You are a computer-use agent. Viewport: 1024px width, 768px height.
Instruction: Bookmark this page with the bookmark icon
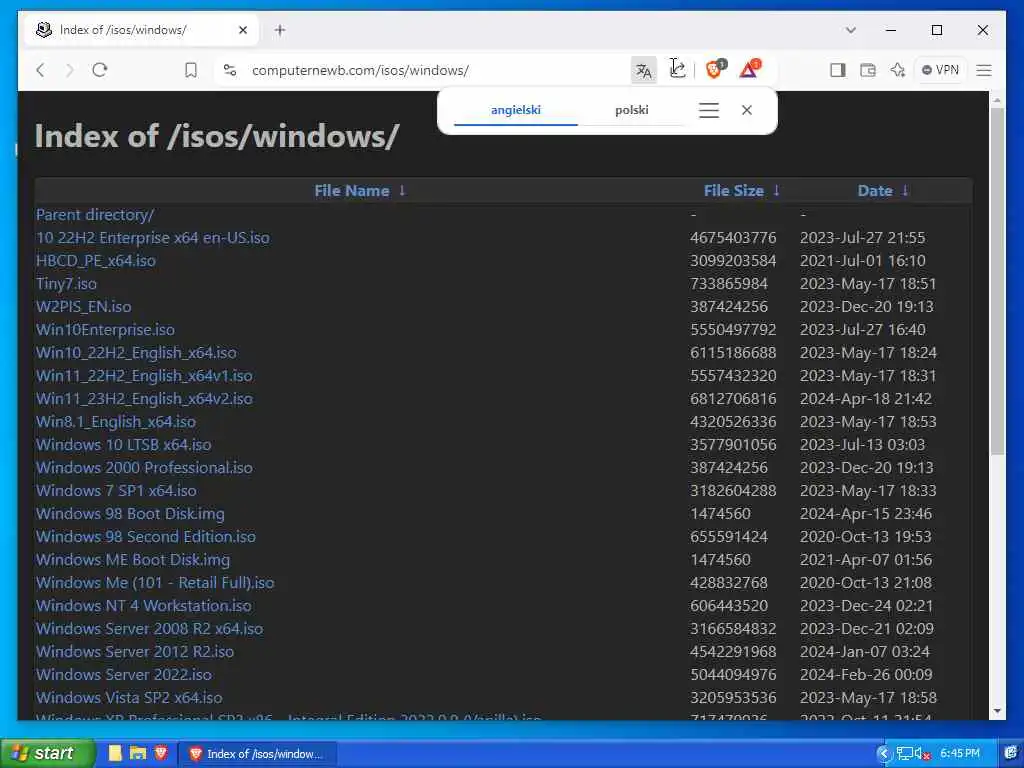191,70
